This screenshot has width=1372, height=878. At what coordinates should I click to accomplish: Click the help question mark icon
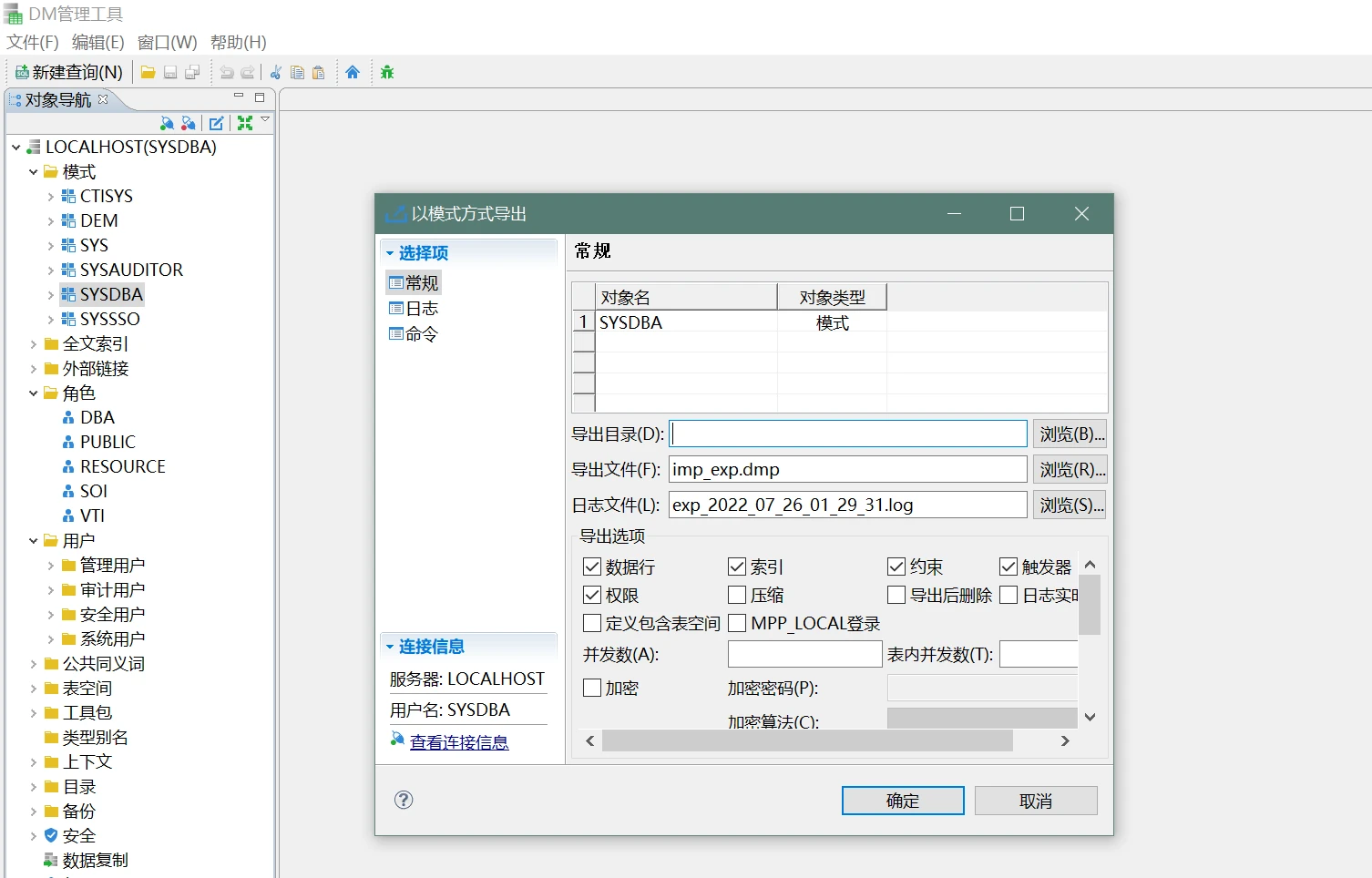[x=404, y=800]
